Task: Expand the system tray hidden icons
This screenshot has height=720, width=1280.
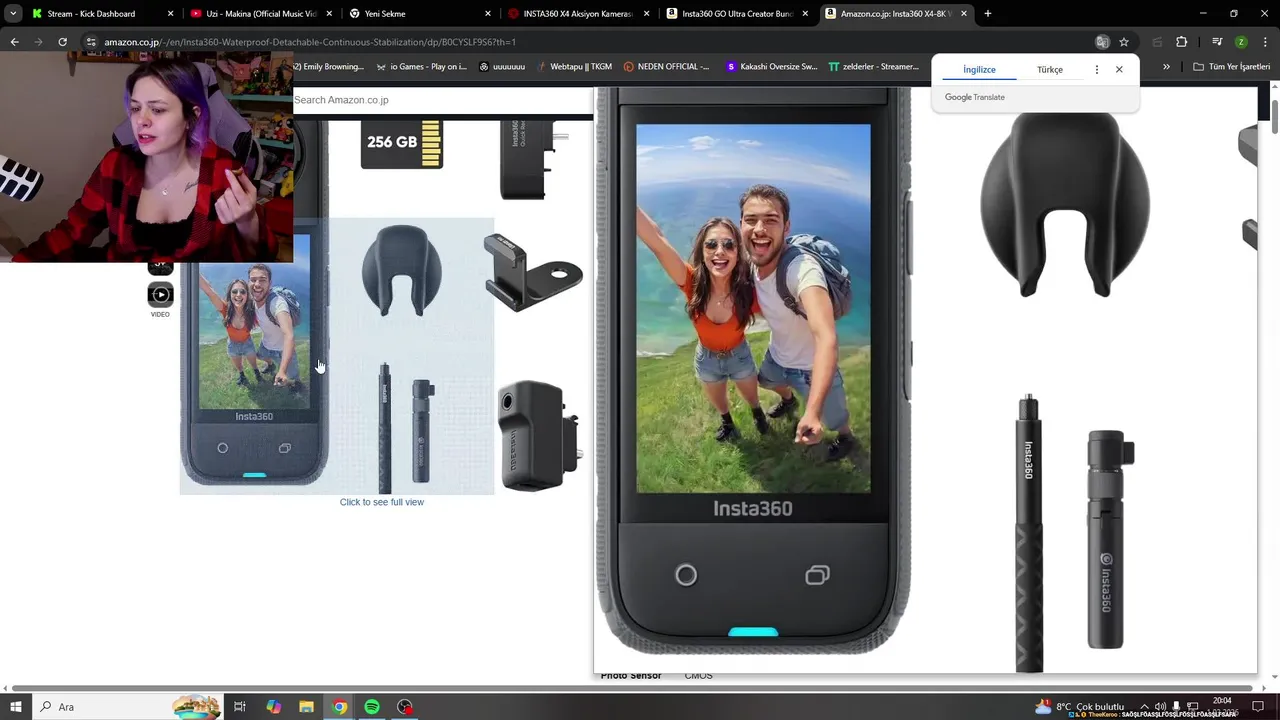Action: (x=1144, y=706)
